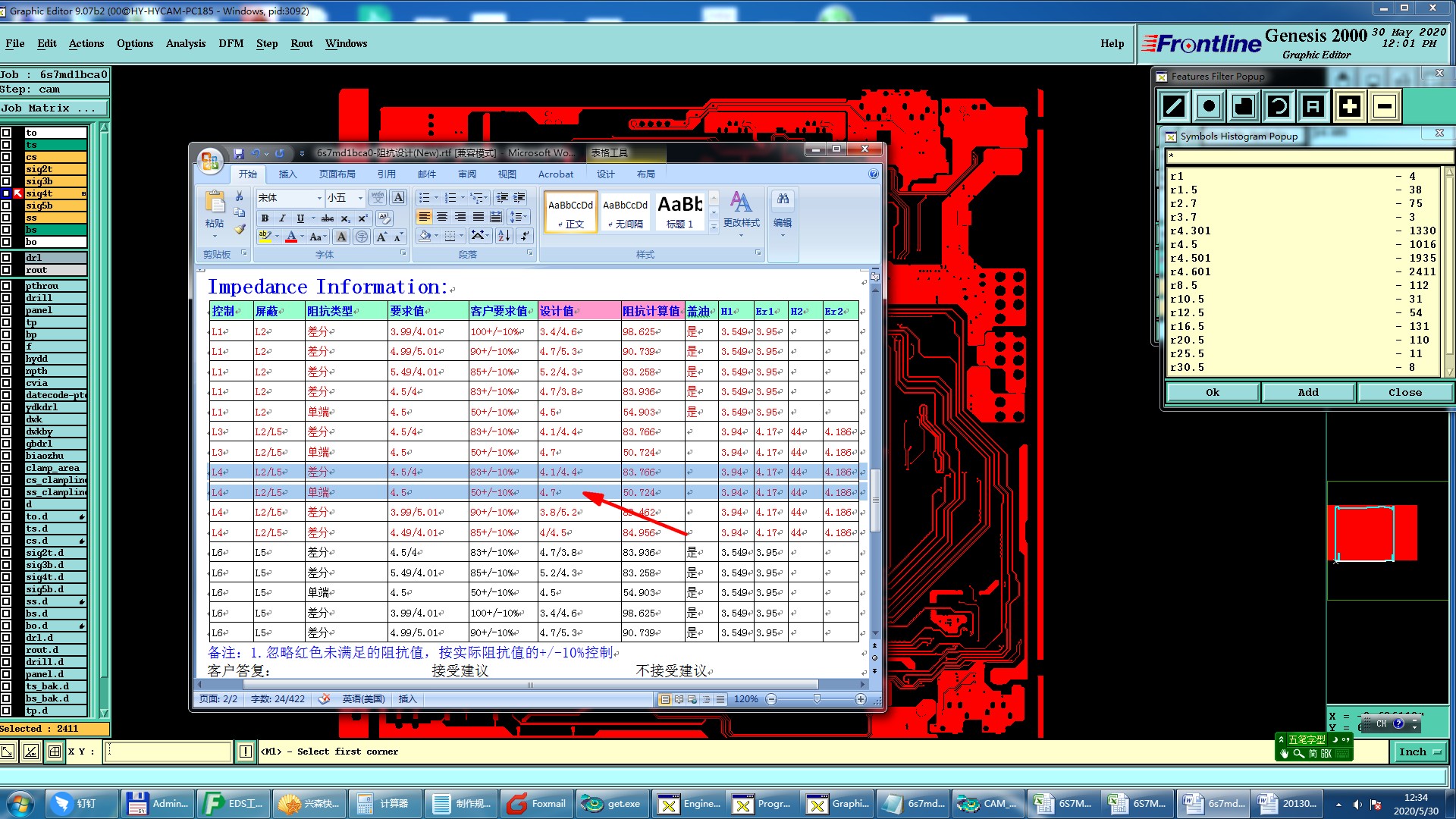Toggle the checkbox next to sig2t layer
The width and height of the screenshot is (1456, 819).
pyautogui.click(x=6, y=169)
